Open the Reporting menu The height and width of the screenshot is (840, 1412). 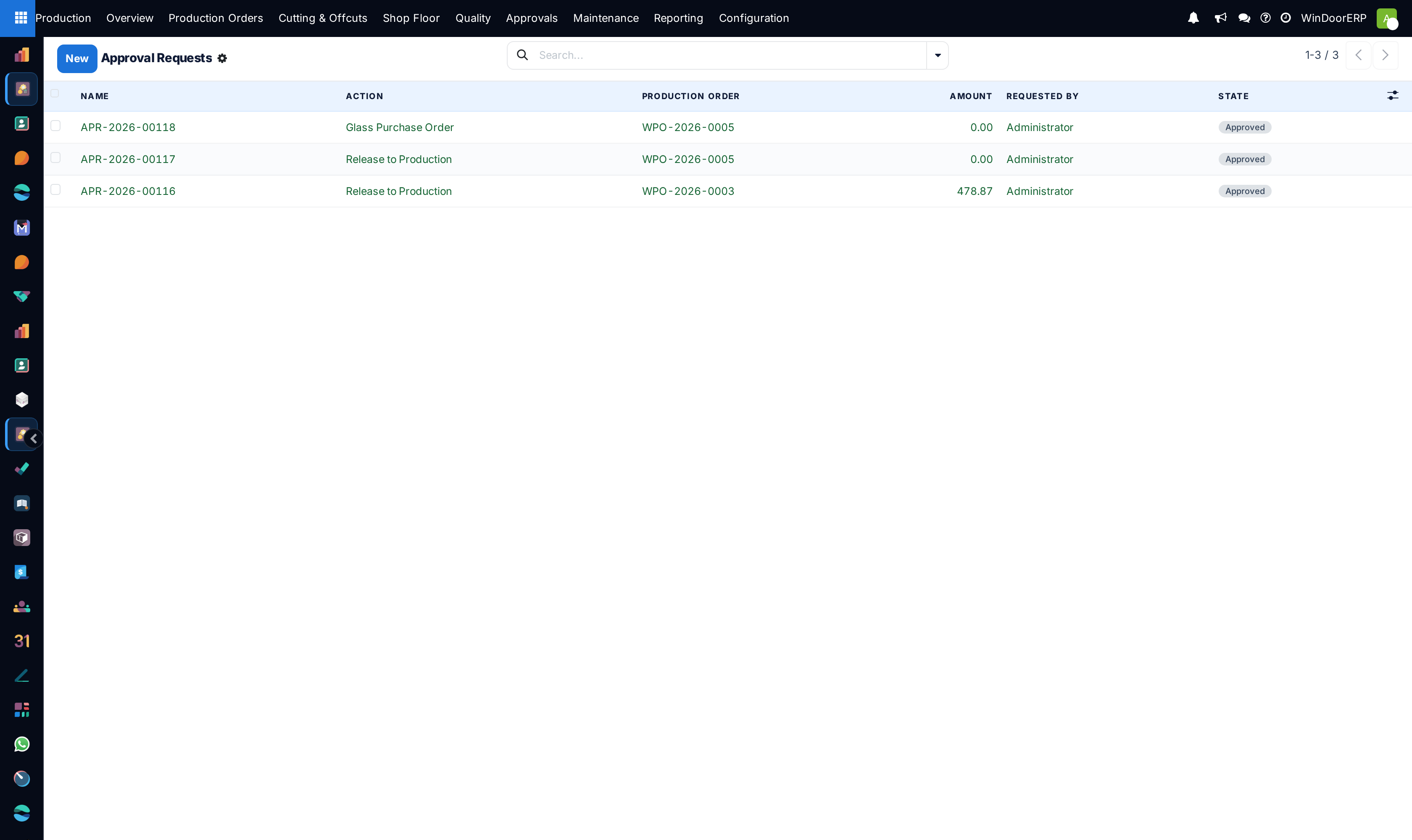tap(678, 18)
